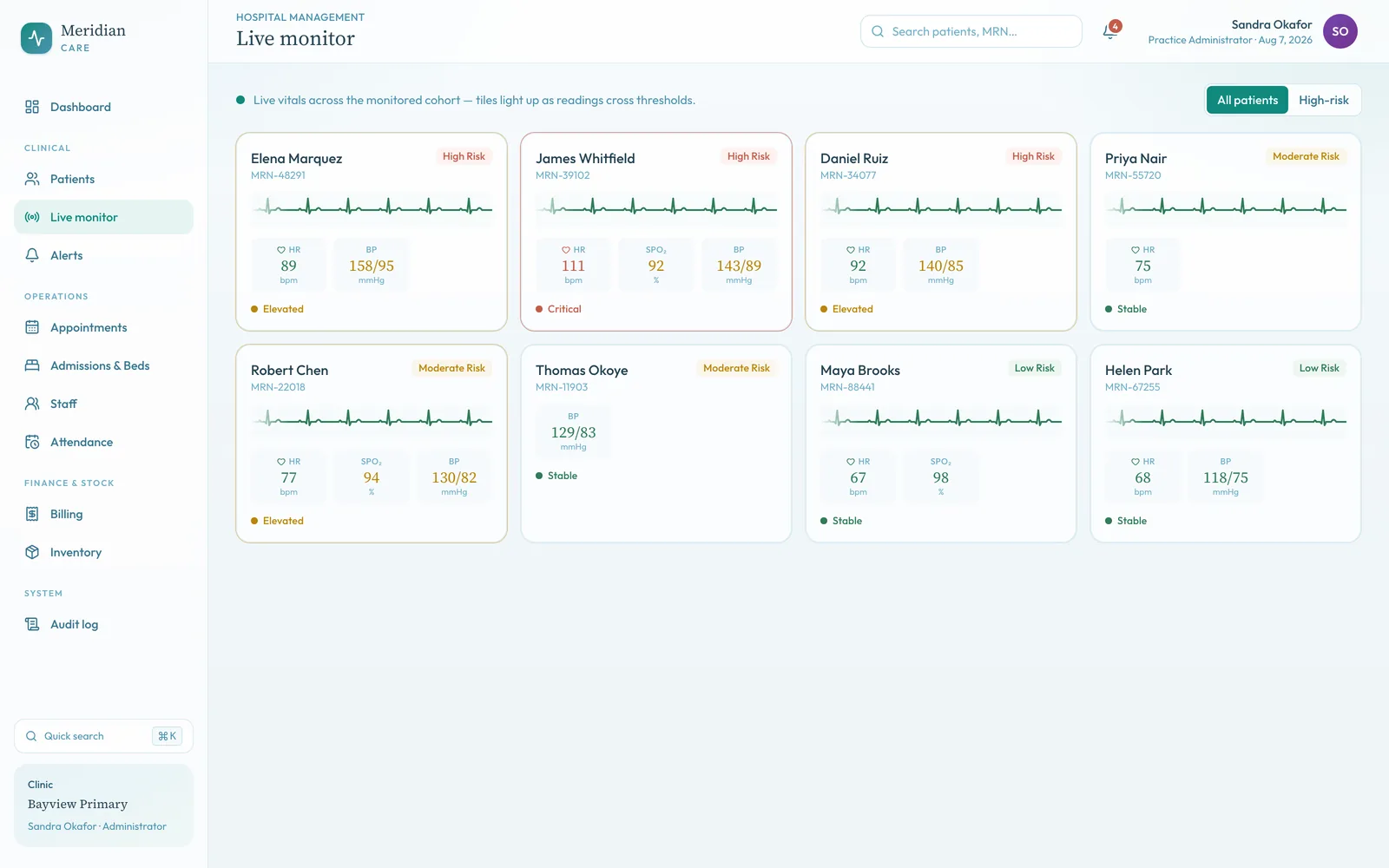Click the Quick search magnifier icon
Viewport: 1389px width, 868px height.
point(31,736)
